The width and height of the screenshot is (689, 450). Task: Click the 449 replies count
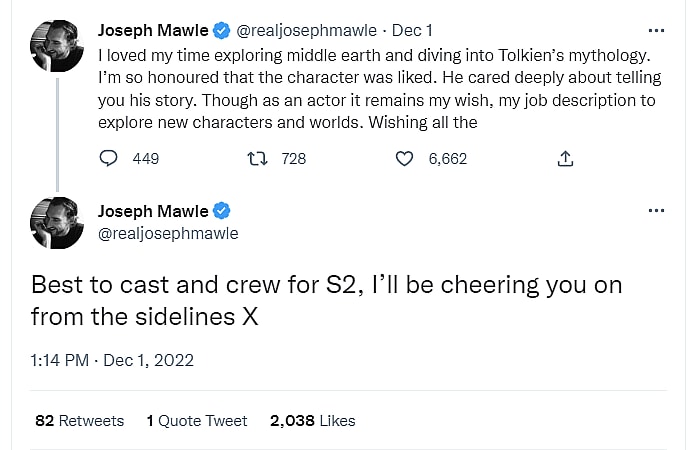(x=145, y=158)
